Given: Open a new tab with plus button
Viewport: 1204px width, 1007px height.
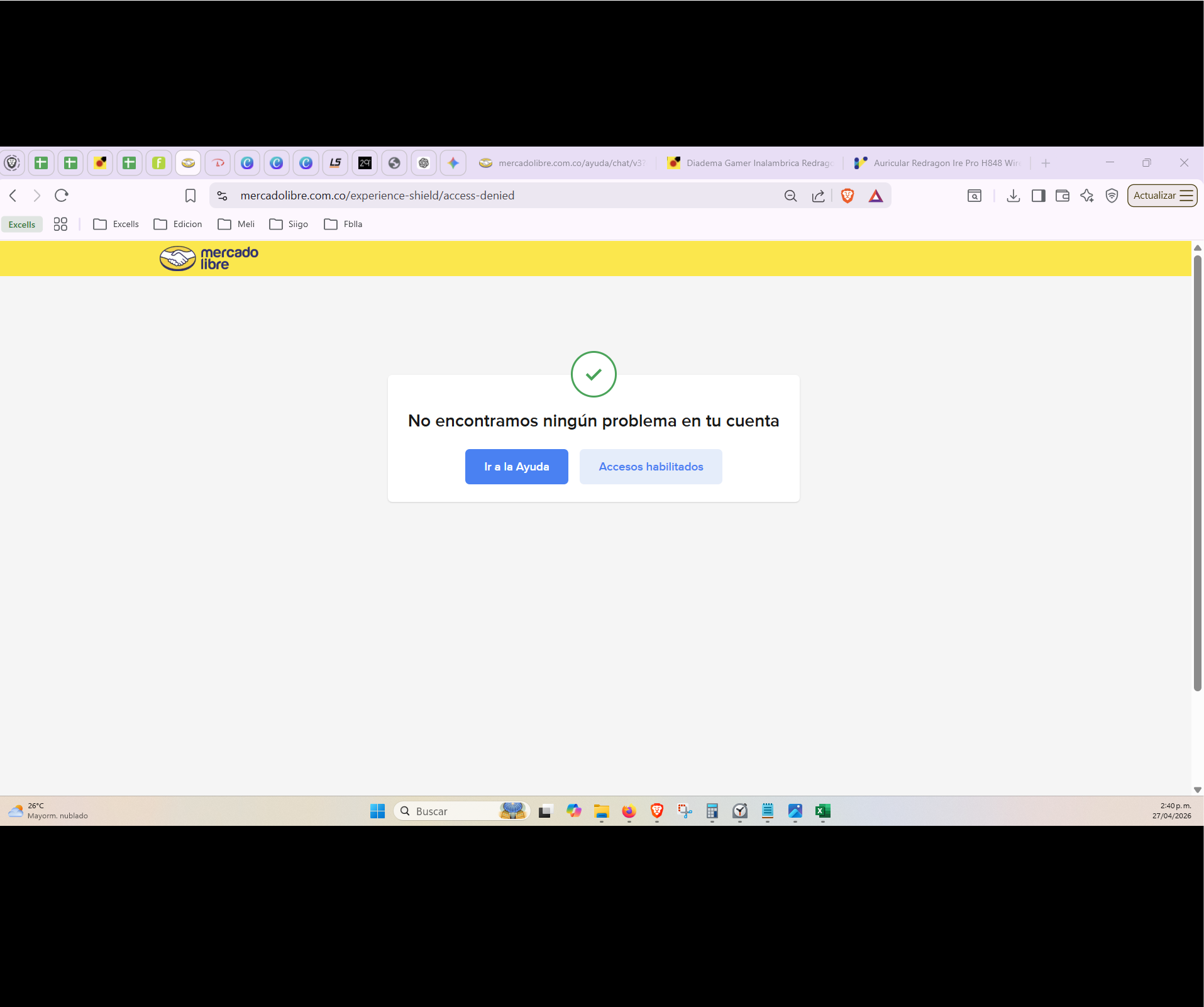Looking at the screenshot, I should coord(1046,163).
